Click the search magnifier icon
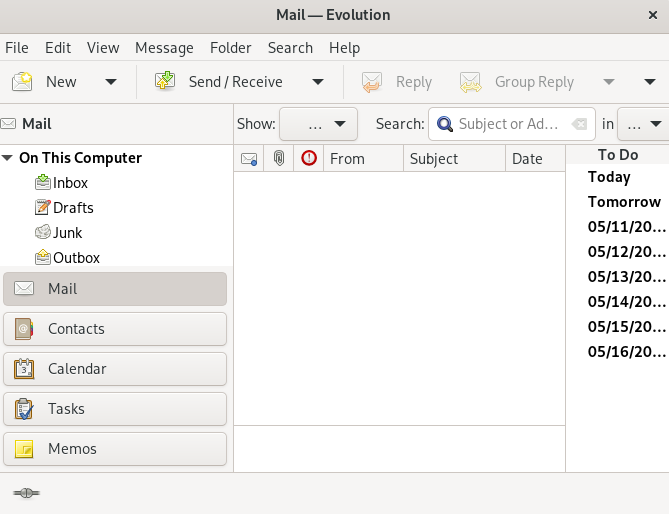This screenshot has width=669, height=514. (444, 124)
